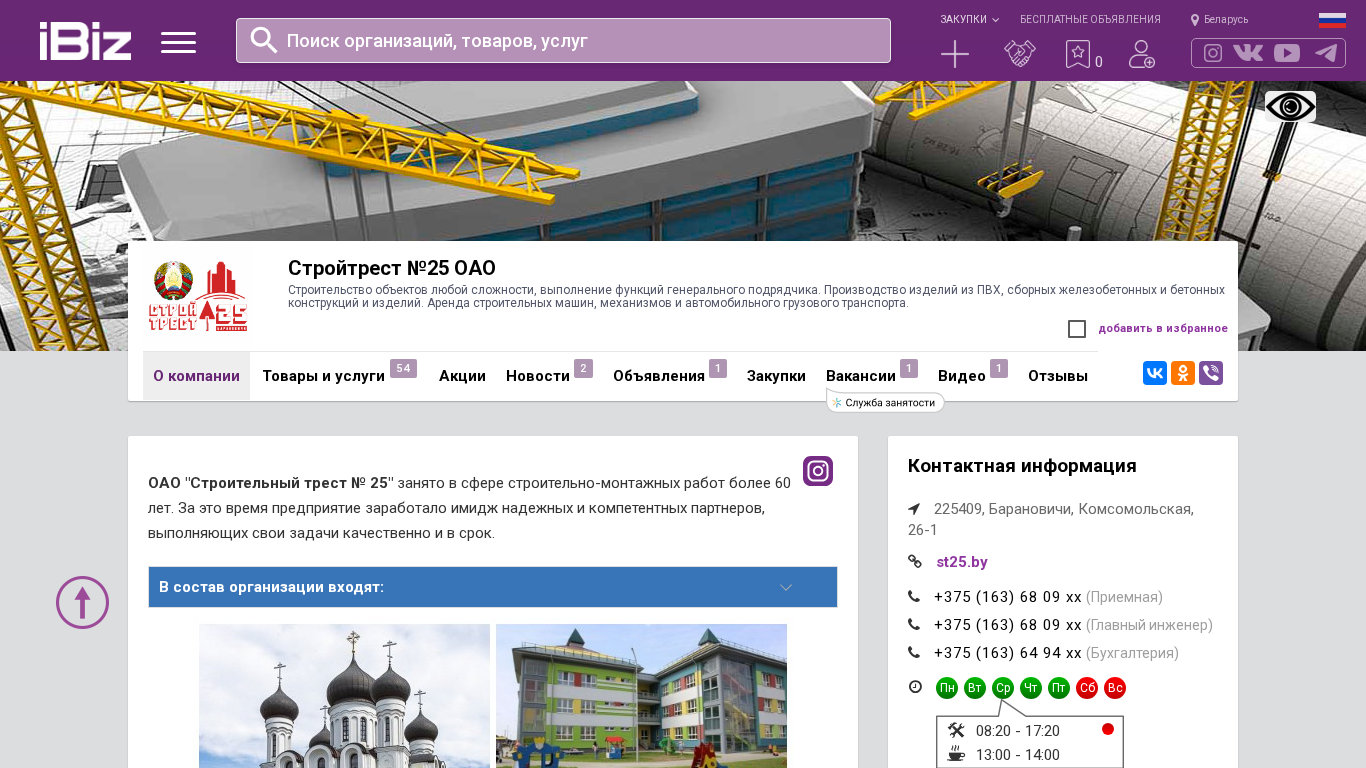The image size is (1366, 768).
Task: Open the handshake partners icon
Action: tap(1020, 54)
